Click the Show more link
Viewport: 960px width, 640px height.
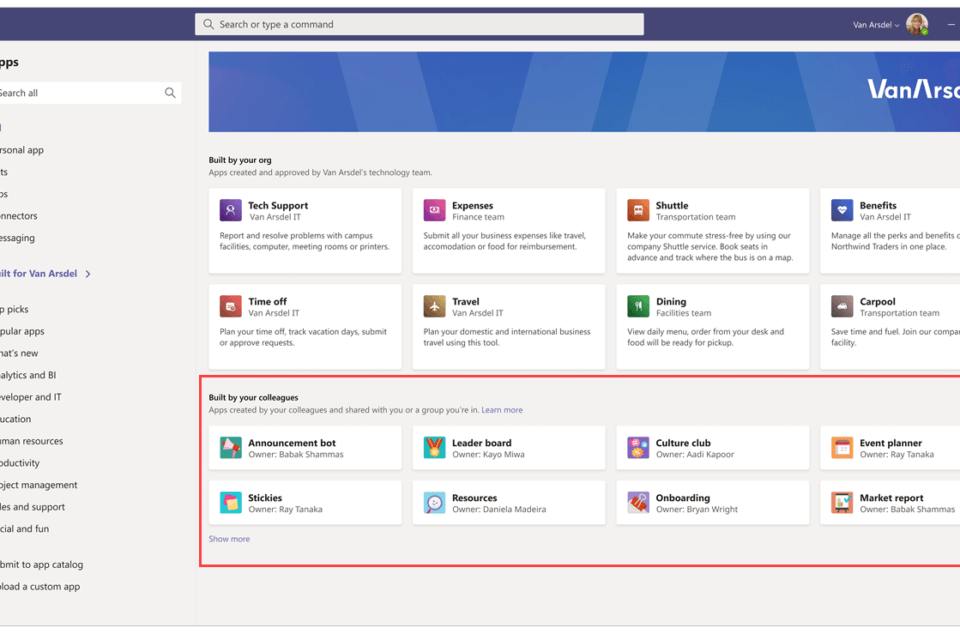(229, 539)
